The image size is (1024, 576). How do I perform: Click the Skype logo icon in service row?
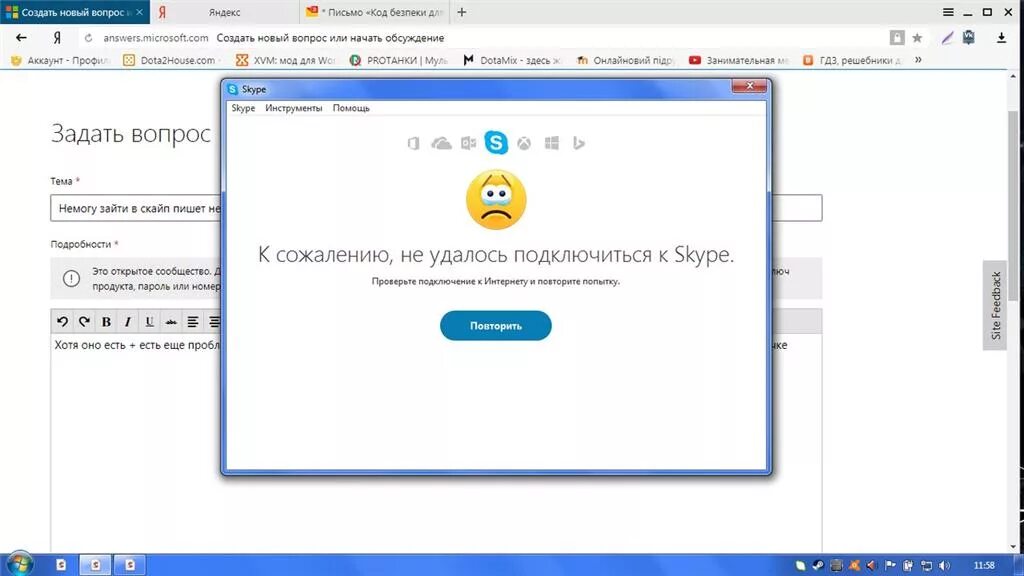(496, 142)
